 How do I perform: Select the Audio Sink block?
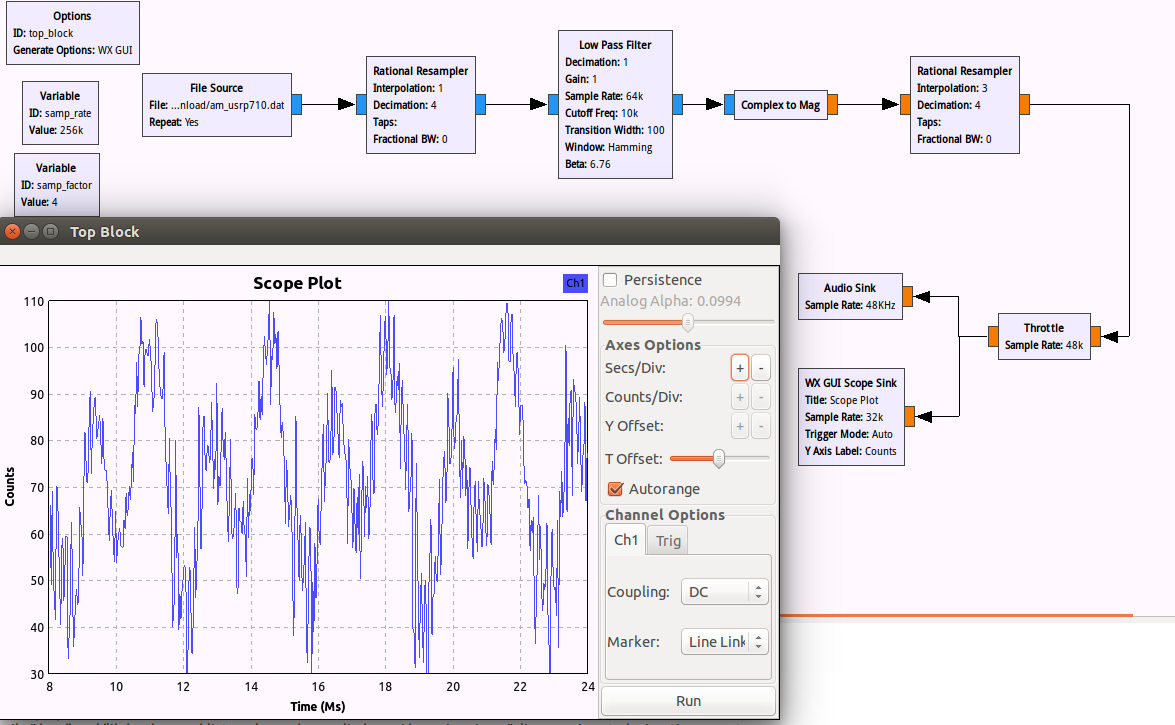(x=850, y=296)
